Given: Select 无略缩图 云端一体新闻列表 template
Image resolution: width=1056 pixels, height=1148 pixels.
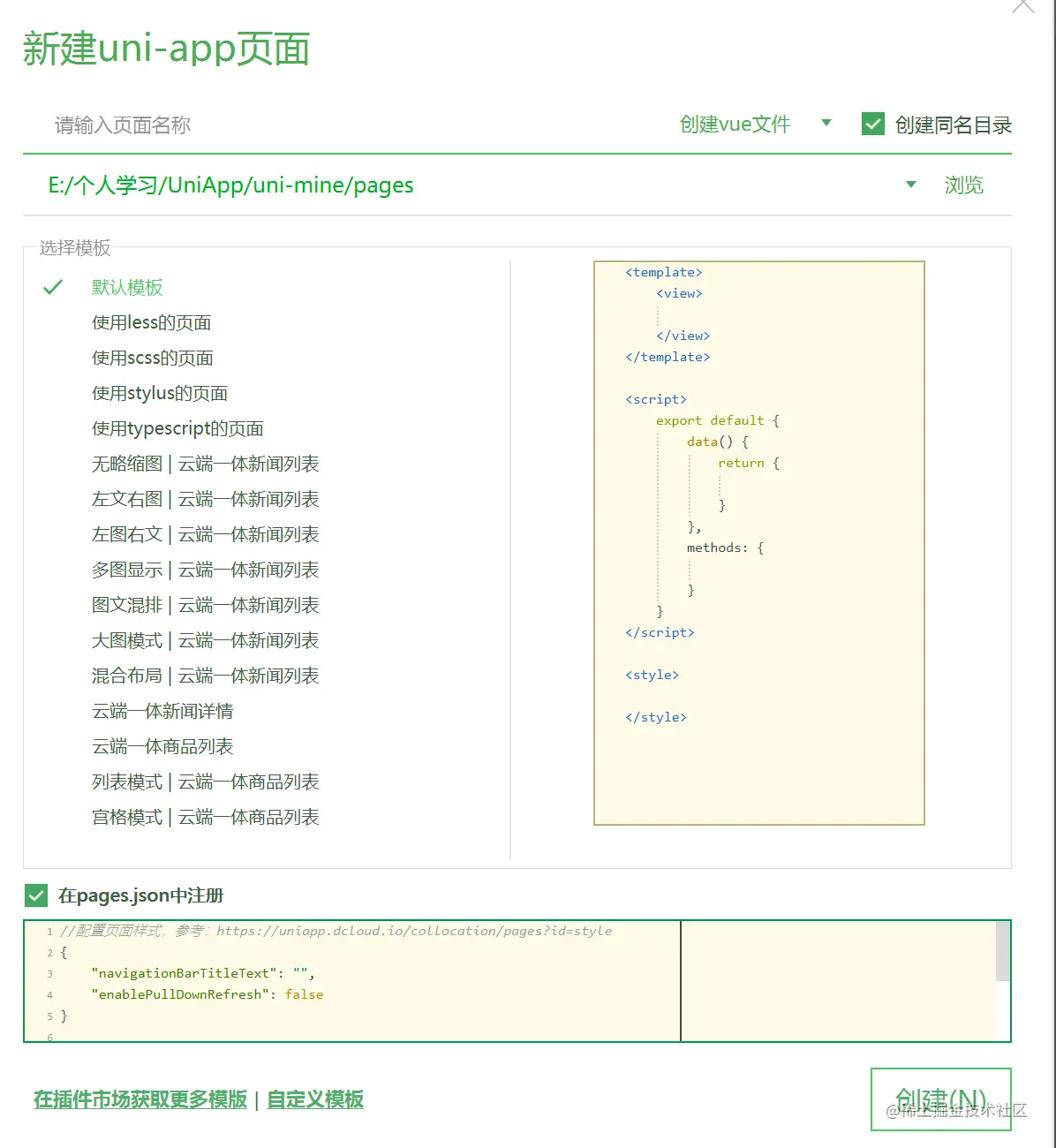Looking at the screenshot, I should point(205,464).
